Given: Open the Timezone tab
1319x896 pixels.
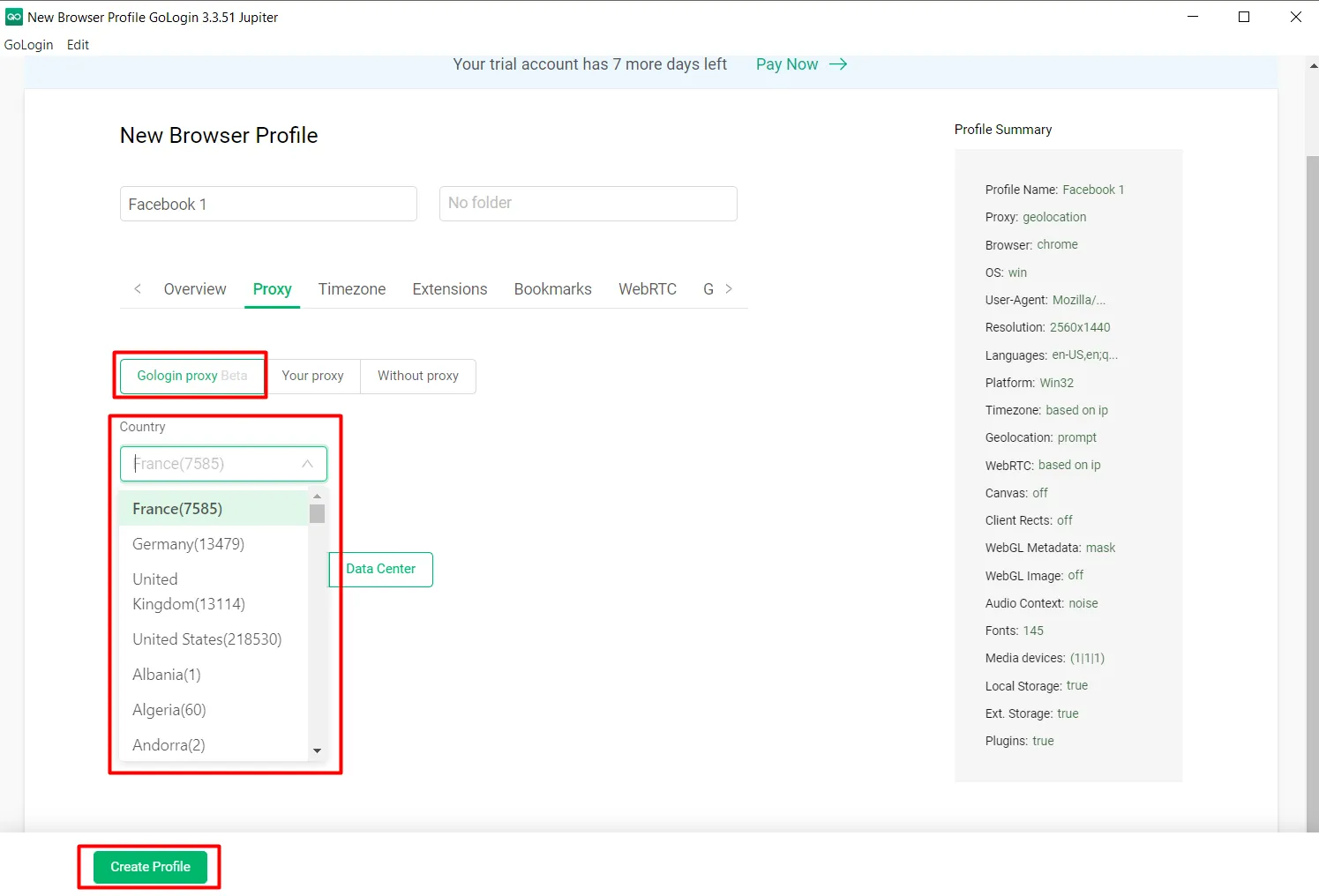Looking at the screenshot, I should click(x=352, y=289).
